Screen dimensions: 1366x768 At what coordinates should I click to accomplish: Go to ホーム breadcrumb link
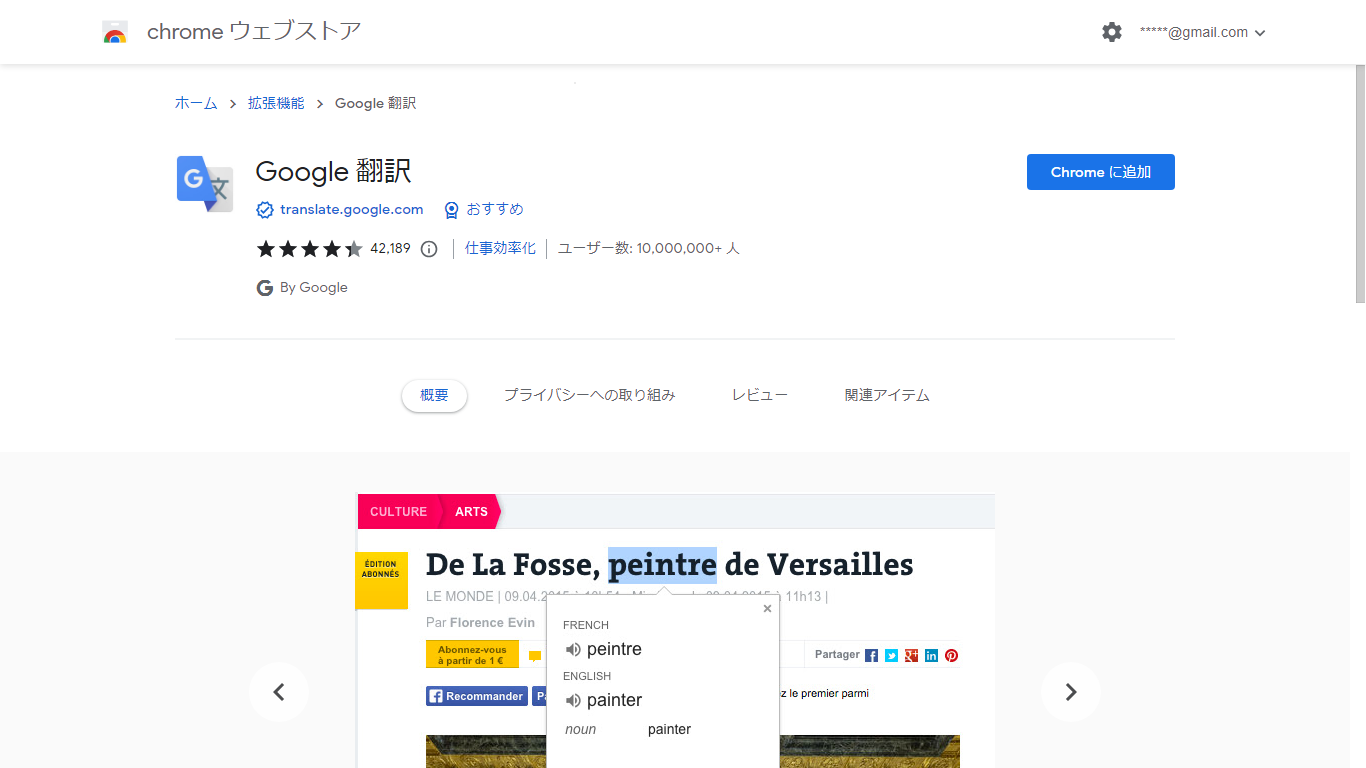pos(196,103)
